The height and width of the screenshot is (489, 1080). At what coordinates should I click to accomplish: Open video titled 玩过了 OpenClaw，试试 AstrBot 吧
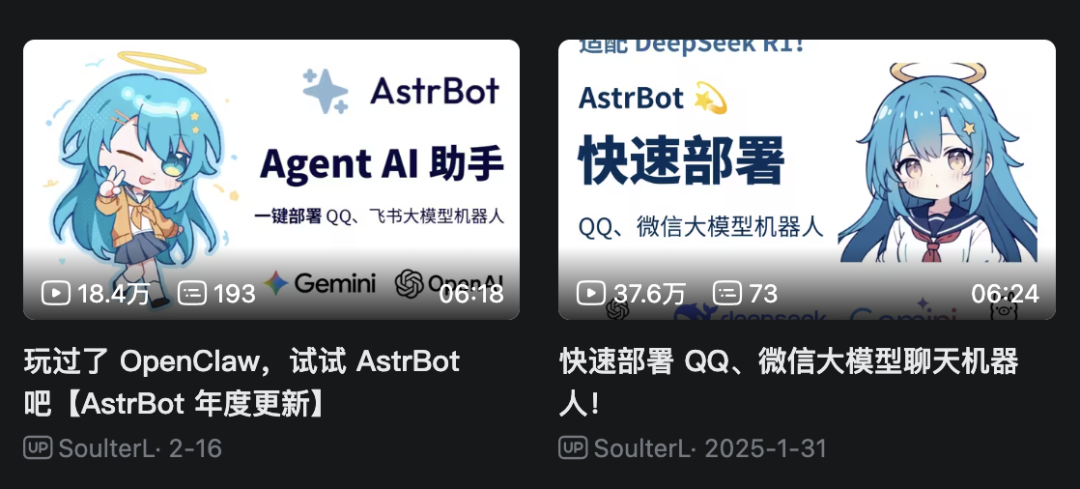pyautogui.click(x=242, y=383)
